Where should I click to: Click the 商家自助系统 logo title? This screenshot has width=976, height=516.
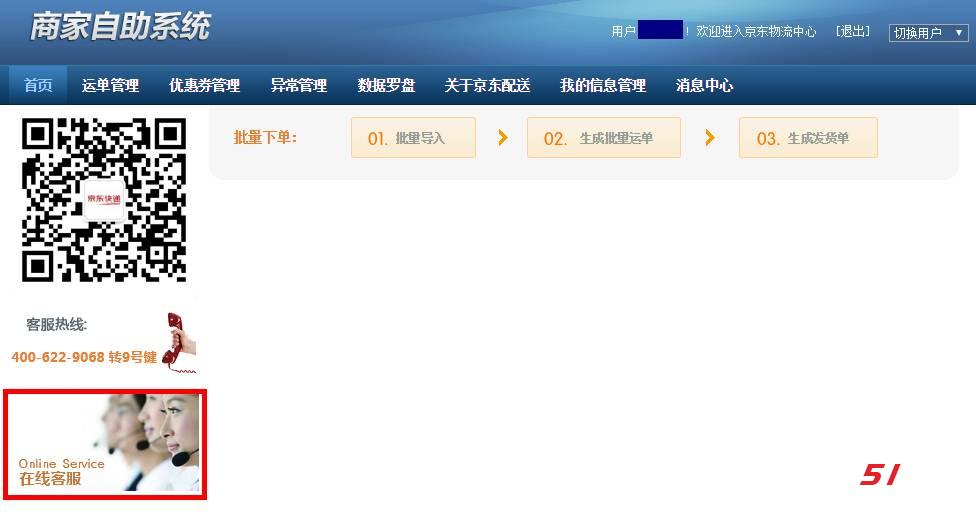(x=120, y=27)
